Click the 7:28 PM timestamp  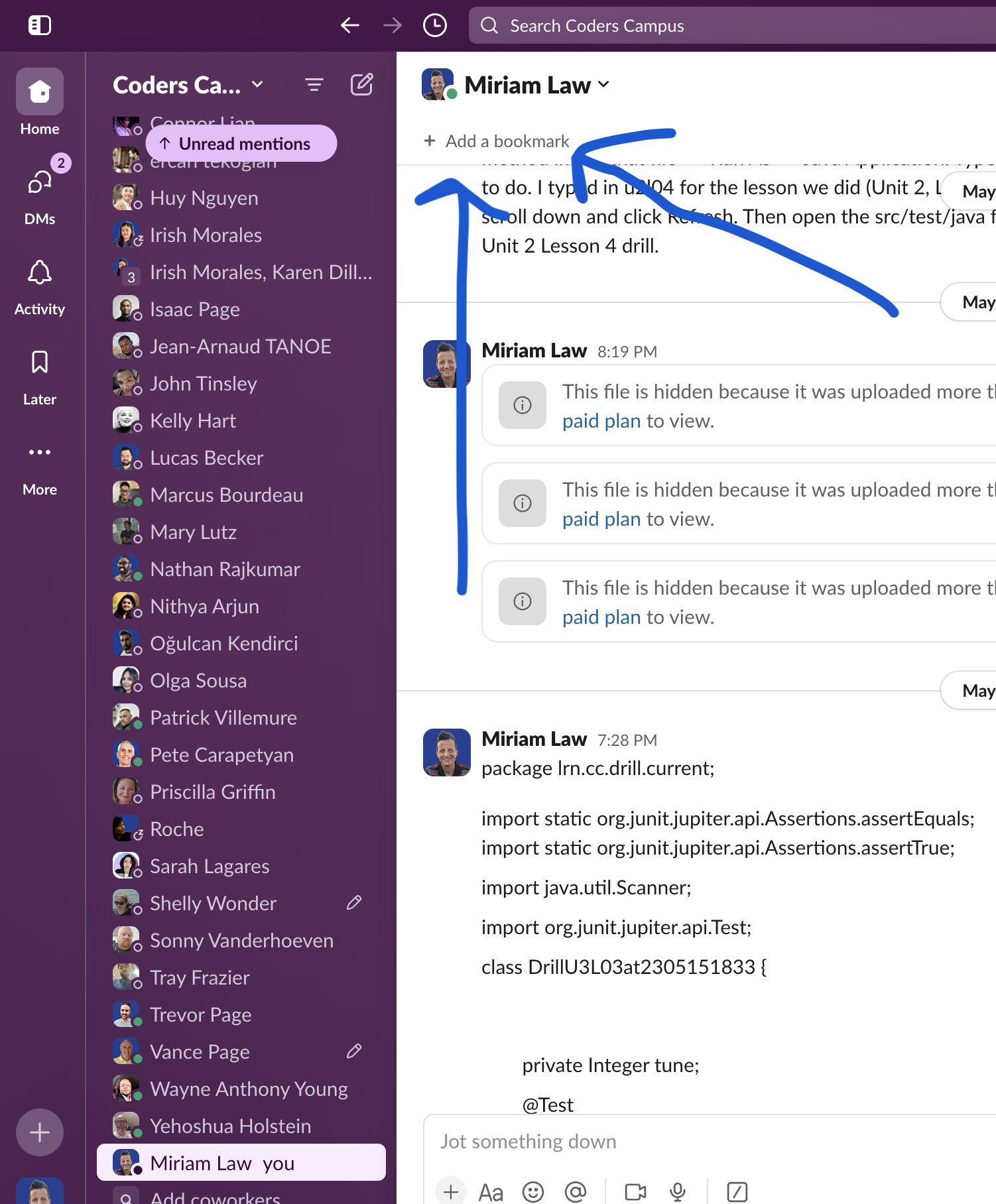tap(627, 740)
